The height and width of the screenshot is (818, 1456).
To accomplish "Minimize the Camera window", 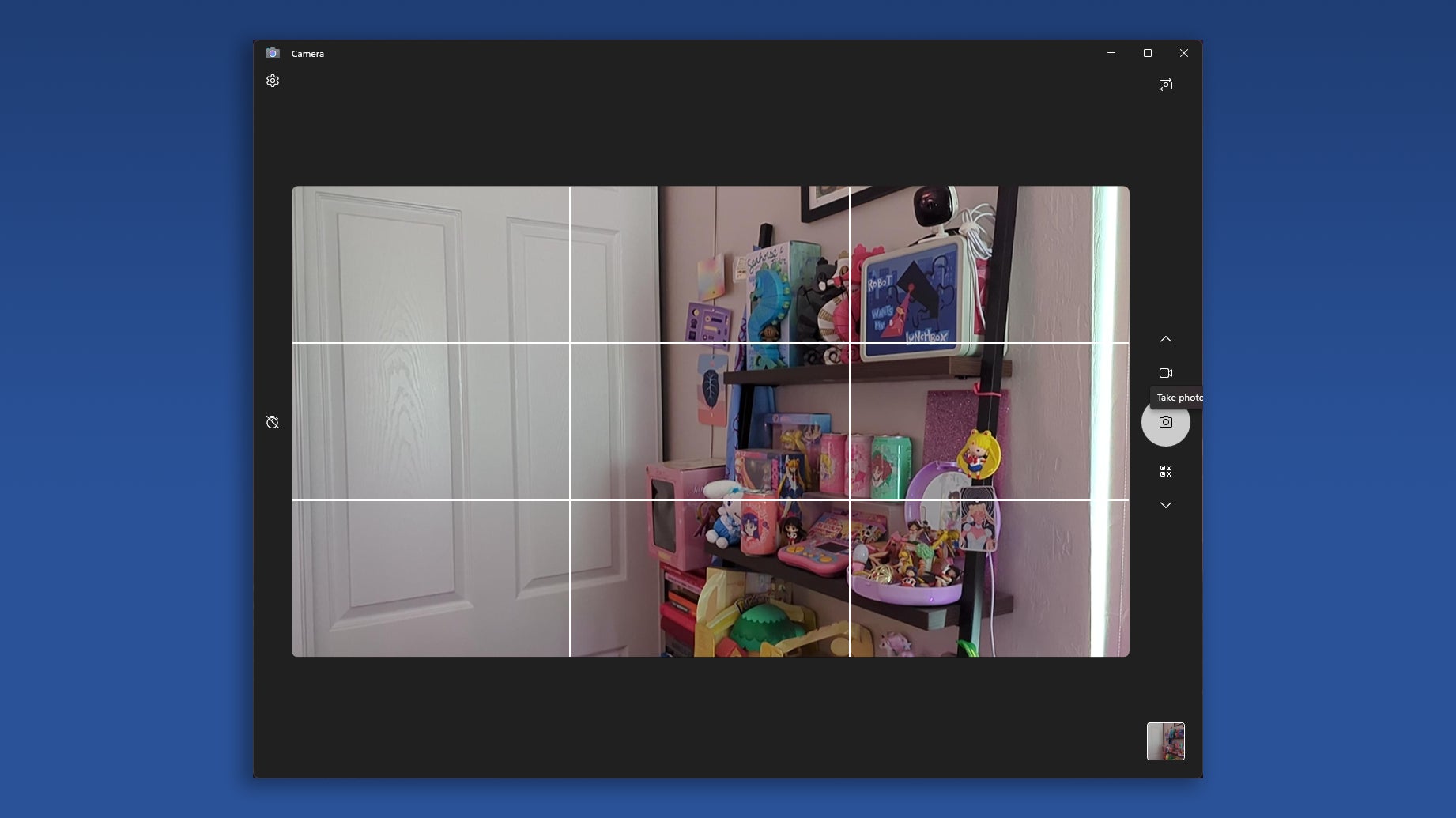I will (1111, 53).
